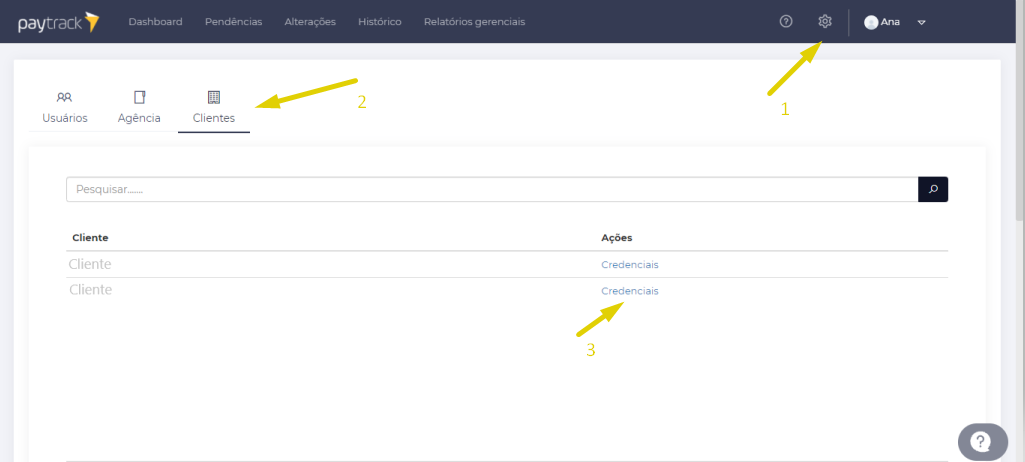Navigate to Histórico page

click(x=380, y=22)
